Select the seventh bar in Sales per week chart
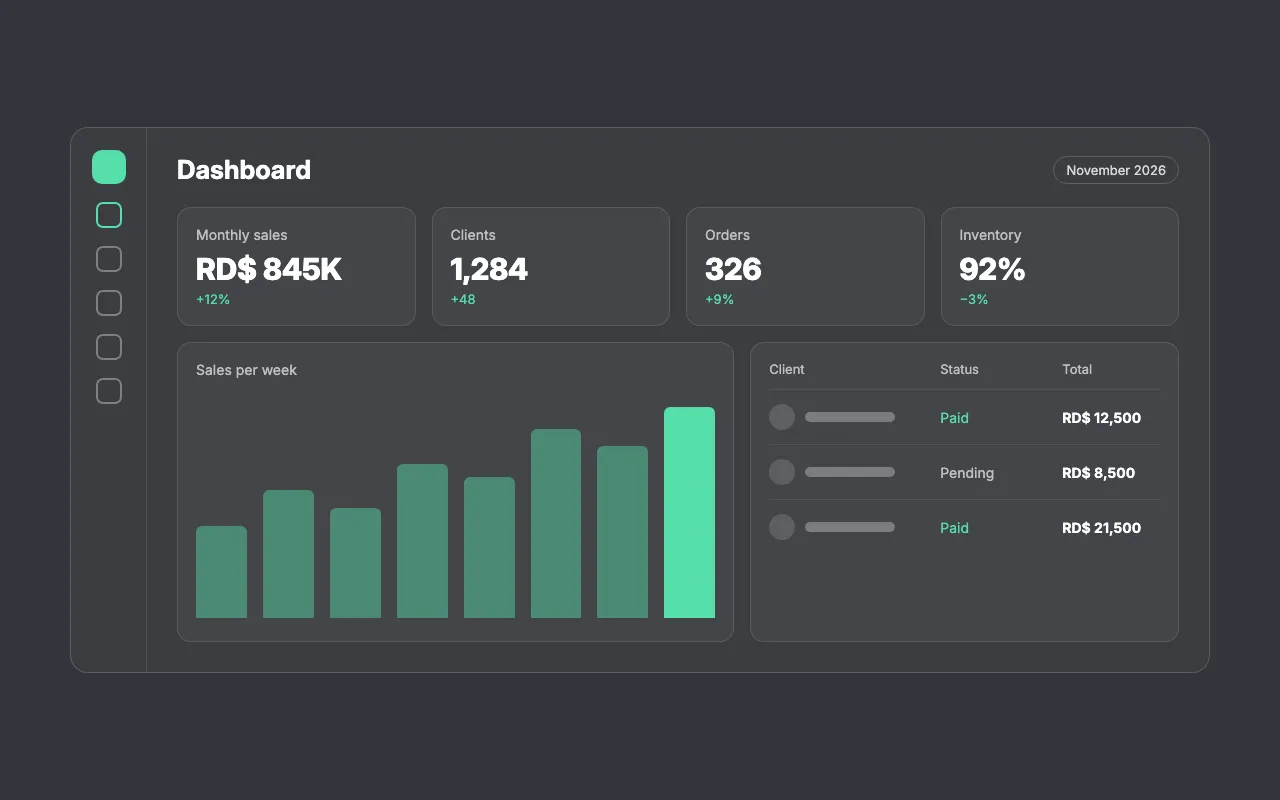 tap(622, 532)
